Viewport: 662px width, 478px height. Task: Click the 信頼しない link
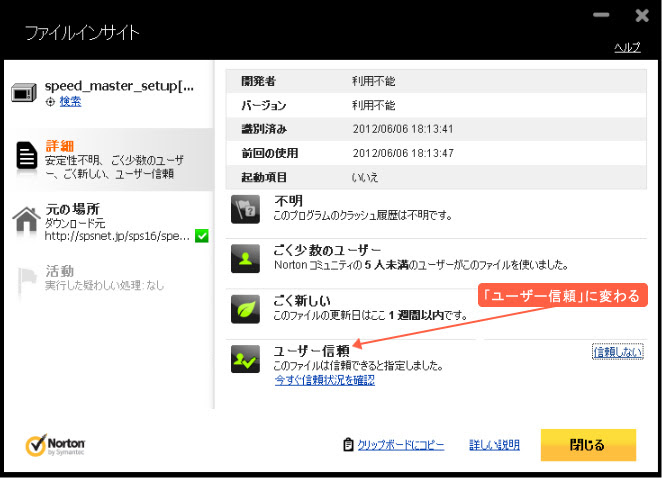point(618,352)
